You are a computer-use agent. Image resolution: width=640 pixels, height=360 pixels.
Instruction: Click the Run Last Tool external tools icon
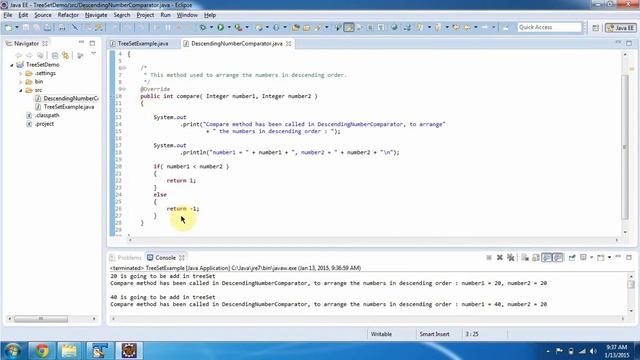point(238,27)
